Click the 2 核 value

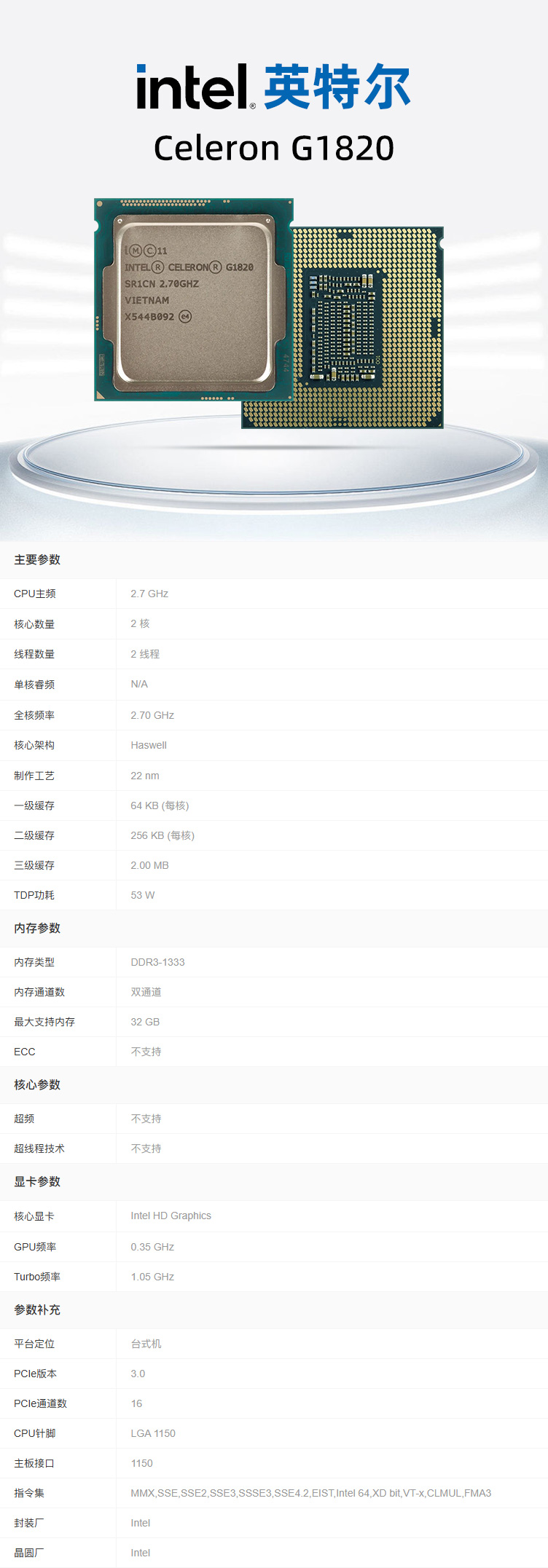(140, 623)
